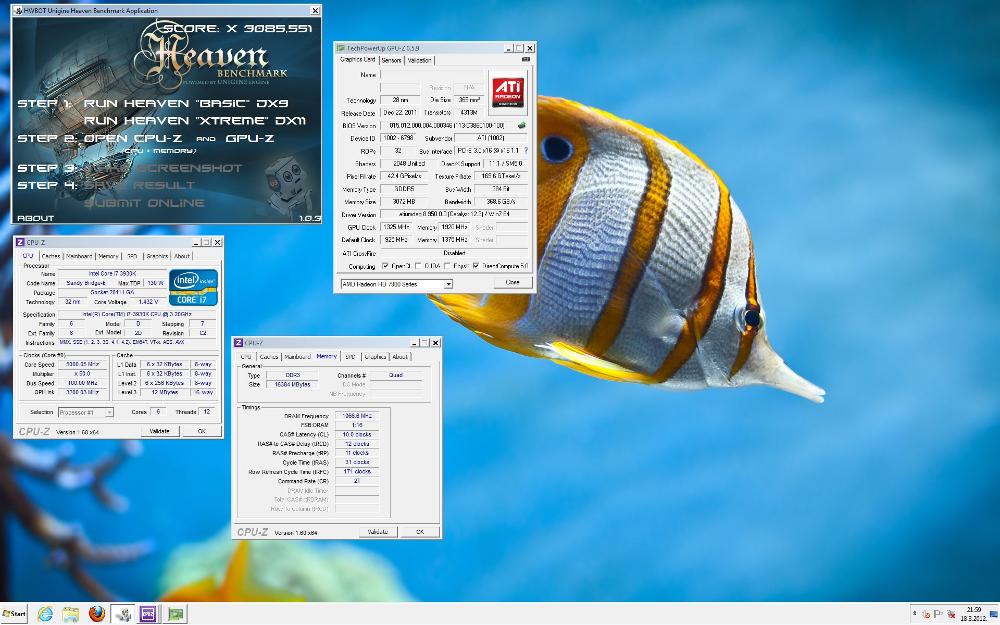The height and width of the screenshot is (625, 1000).
Task: Click Validate in the CPU-Z memory window
Action: [378, 532]
